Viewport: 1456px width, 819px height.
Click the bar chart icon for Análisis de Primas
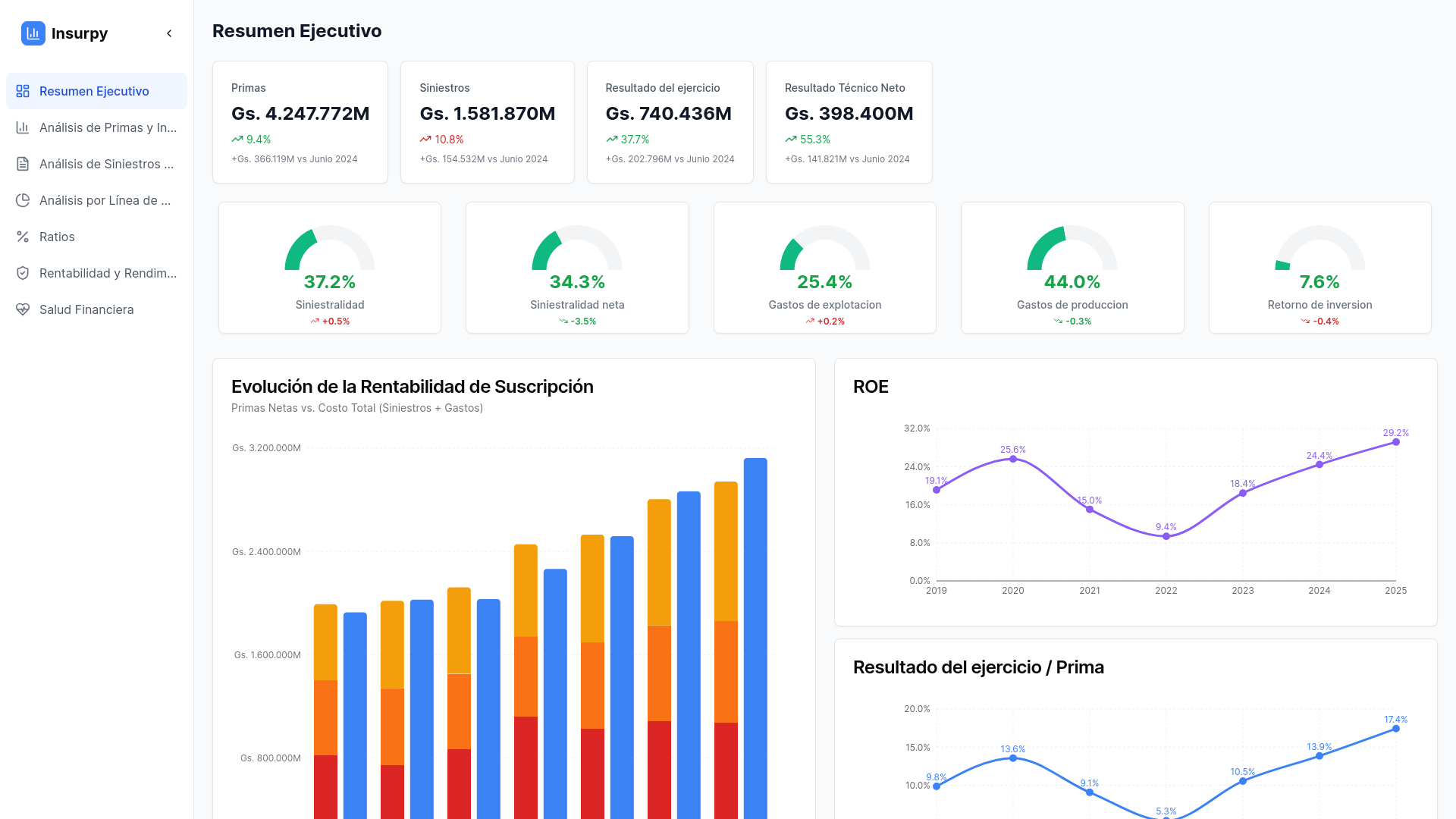tap(23, 127)
